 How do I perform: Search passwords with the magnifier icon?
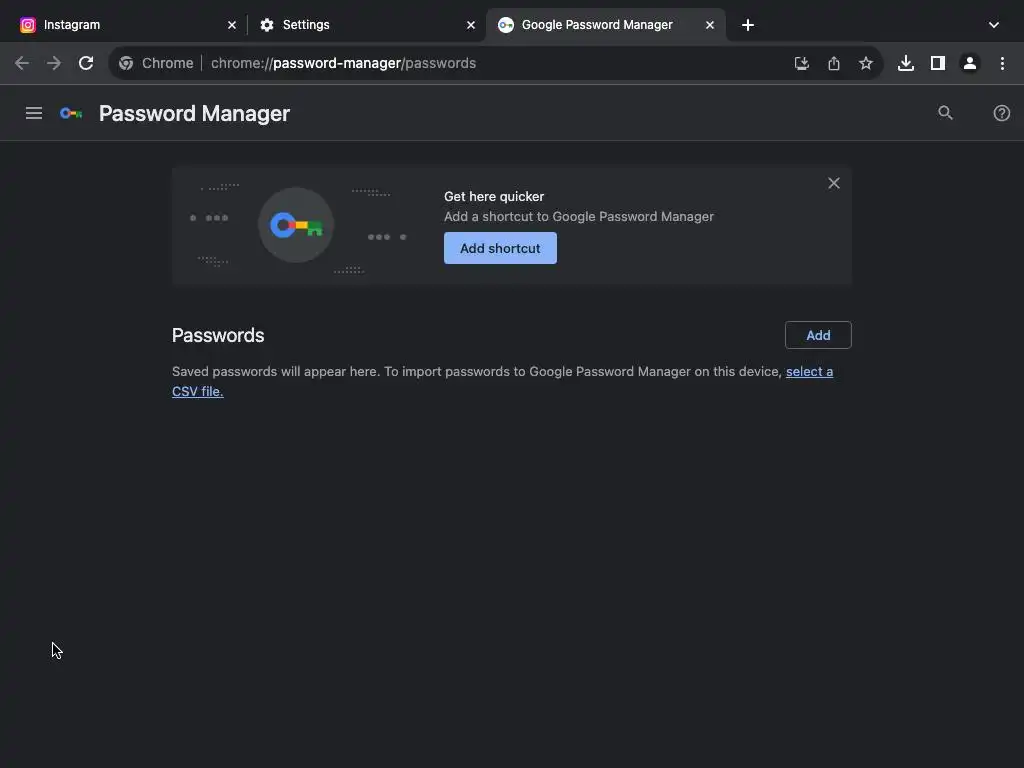pos(945,113)
